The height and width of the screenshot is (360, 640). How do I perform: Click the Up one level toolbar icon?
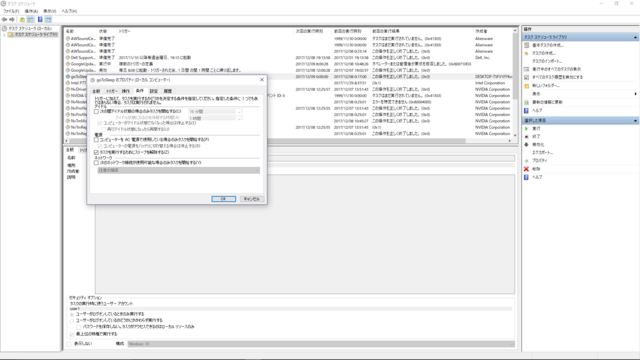coord(22,20)
